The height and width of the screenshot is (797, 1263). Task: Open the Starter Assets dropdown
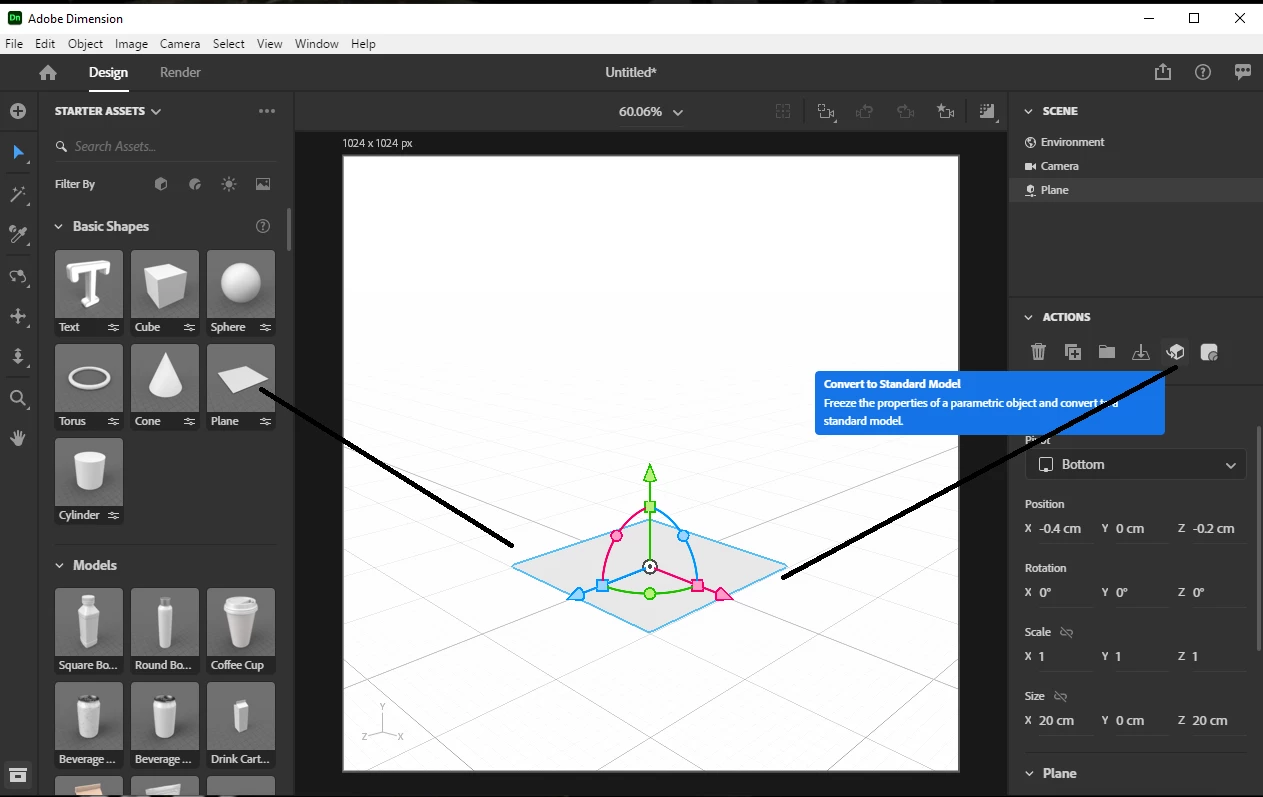(108, 111)
